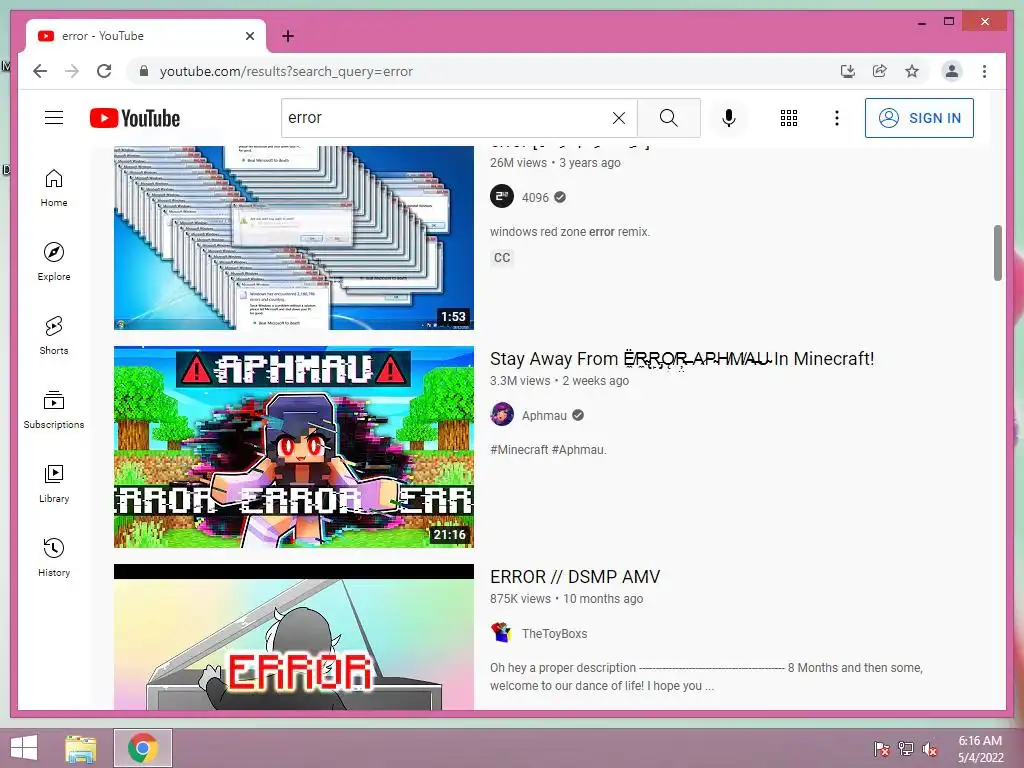Click TheToyBoxs channel avatar
The height and width of the screenshot is (768, 1024).
click(502, 632)
